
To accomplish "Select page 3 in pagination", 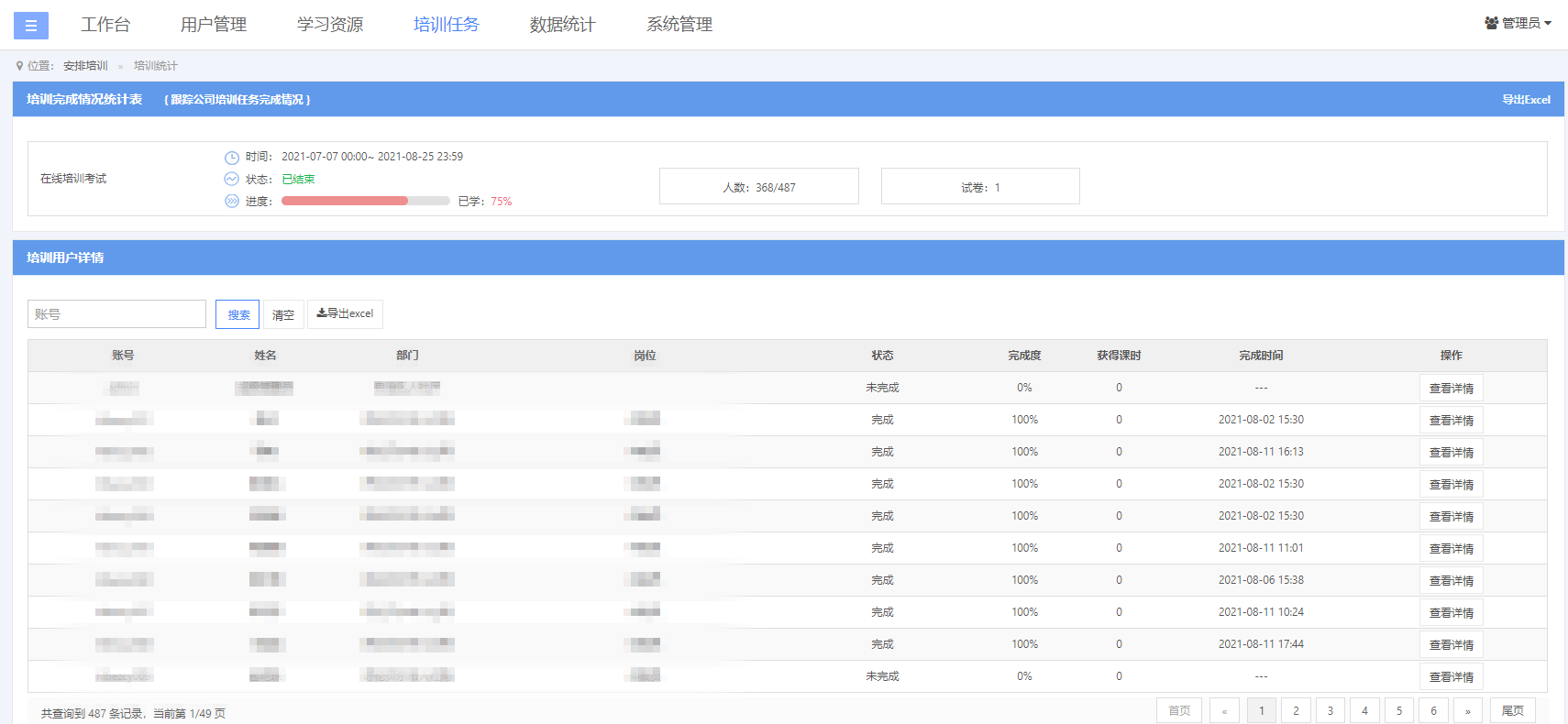I will [1331, 711].
